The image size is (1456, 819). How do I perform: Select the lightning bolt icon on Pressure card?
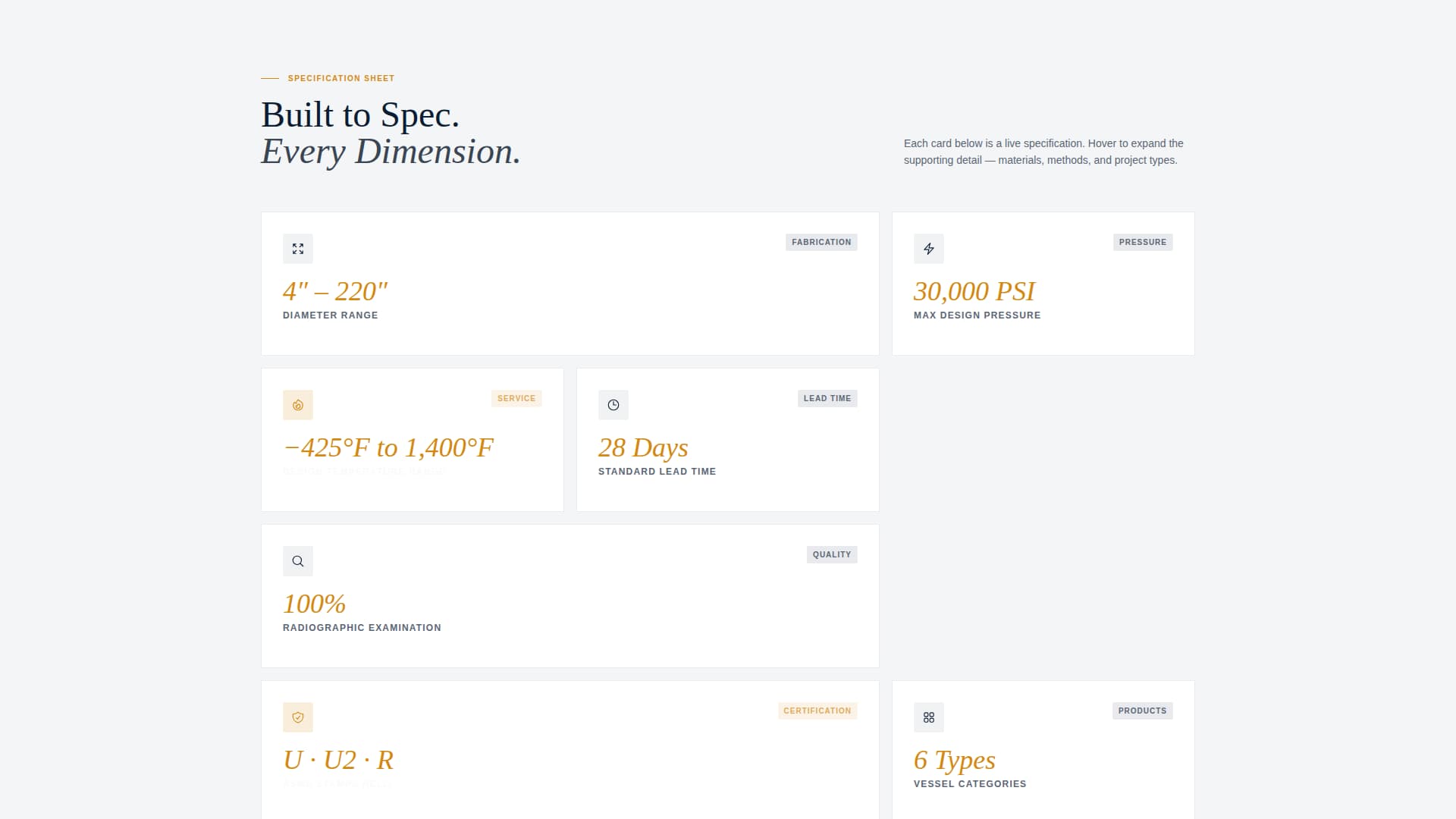929,248
